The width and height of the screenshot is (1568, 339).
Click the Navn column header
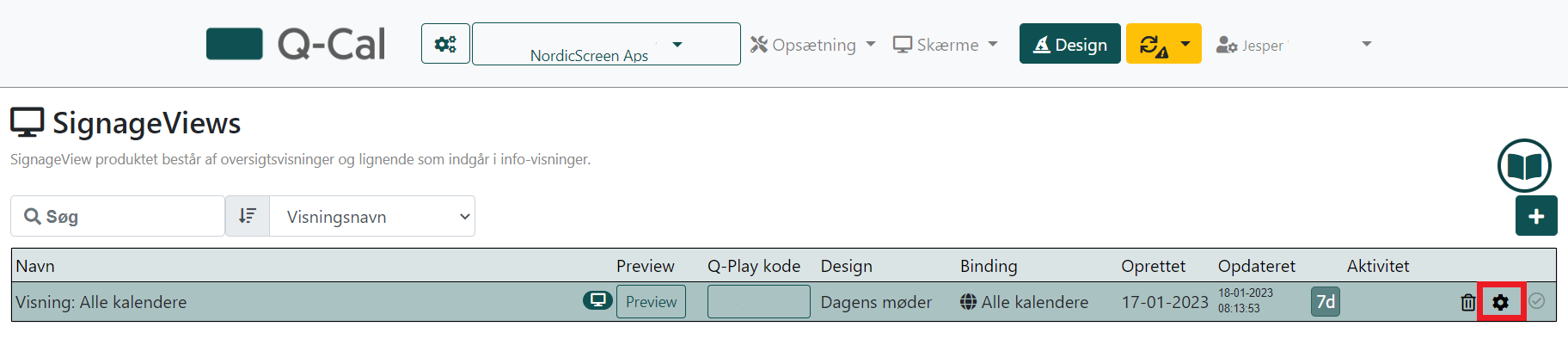click(35, 266)
